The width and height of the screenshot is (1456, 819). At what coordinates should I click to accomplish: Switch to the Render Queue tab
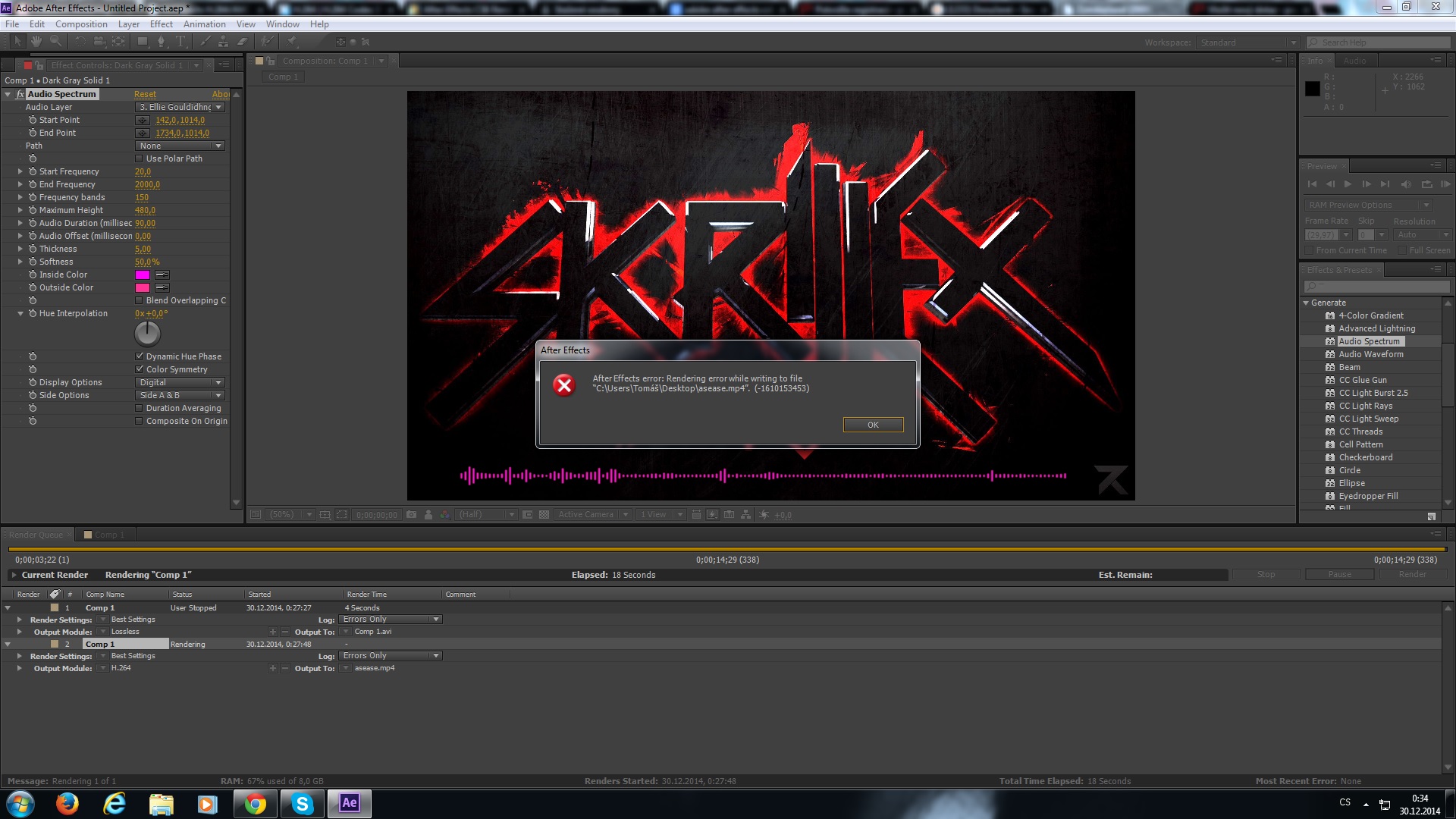click(x=36, y=535)
